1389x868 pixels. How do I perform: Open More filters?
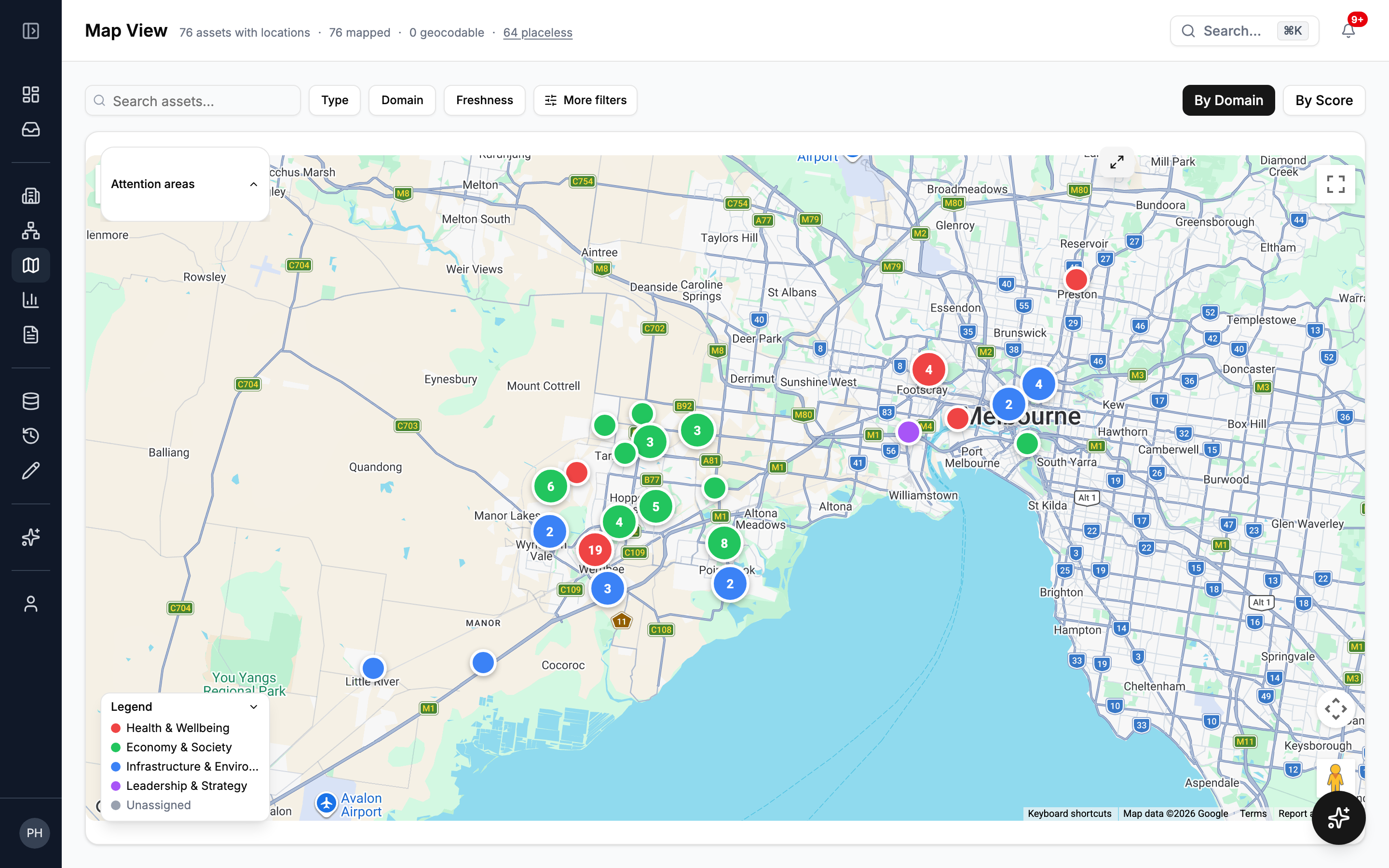tap(585, 100)
